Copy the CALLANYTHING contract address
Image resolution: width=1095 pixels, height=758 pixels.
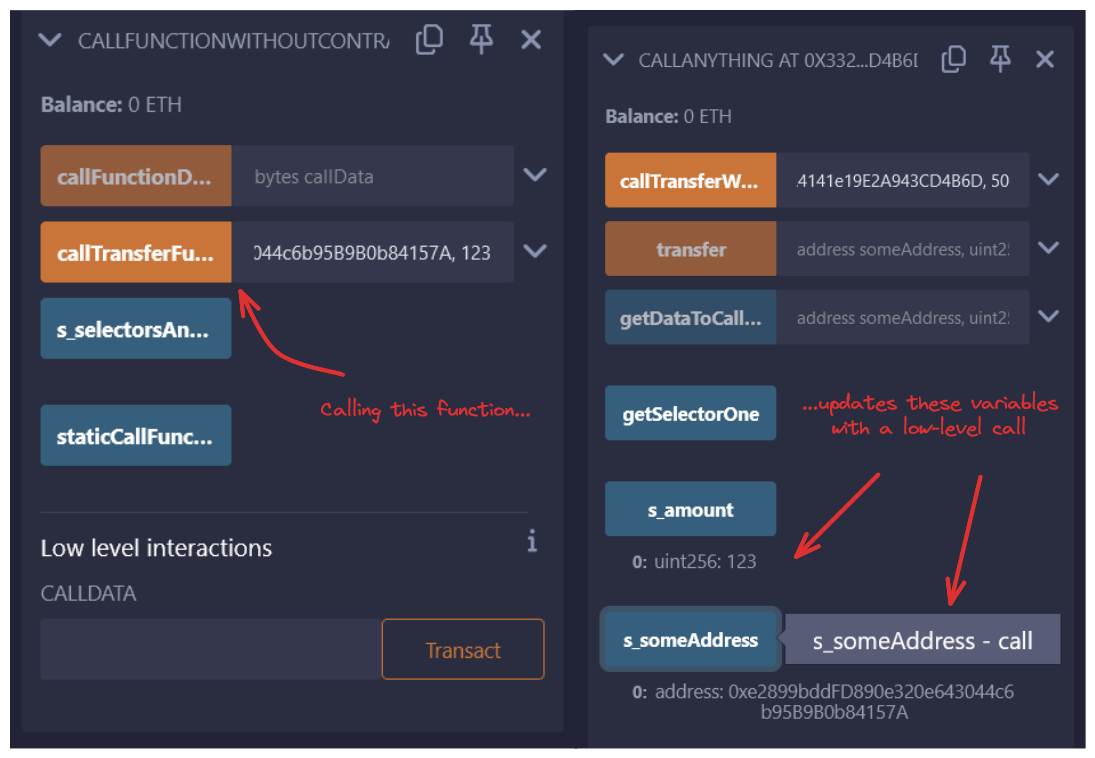[954, 60]
